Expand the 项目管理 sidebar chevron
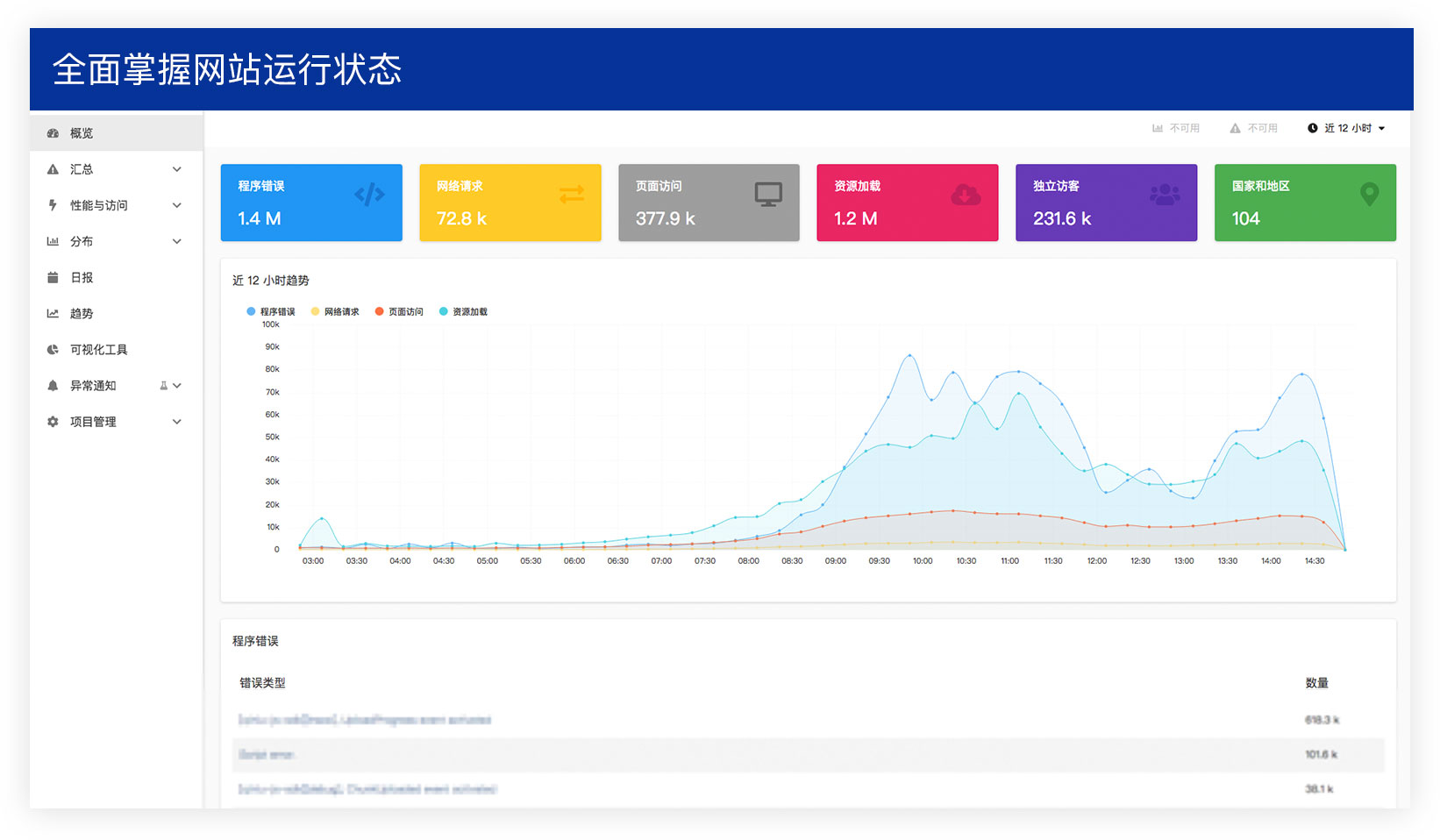1440x840 pixels. (x=177, y=422)
